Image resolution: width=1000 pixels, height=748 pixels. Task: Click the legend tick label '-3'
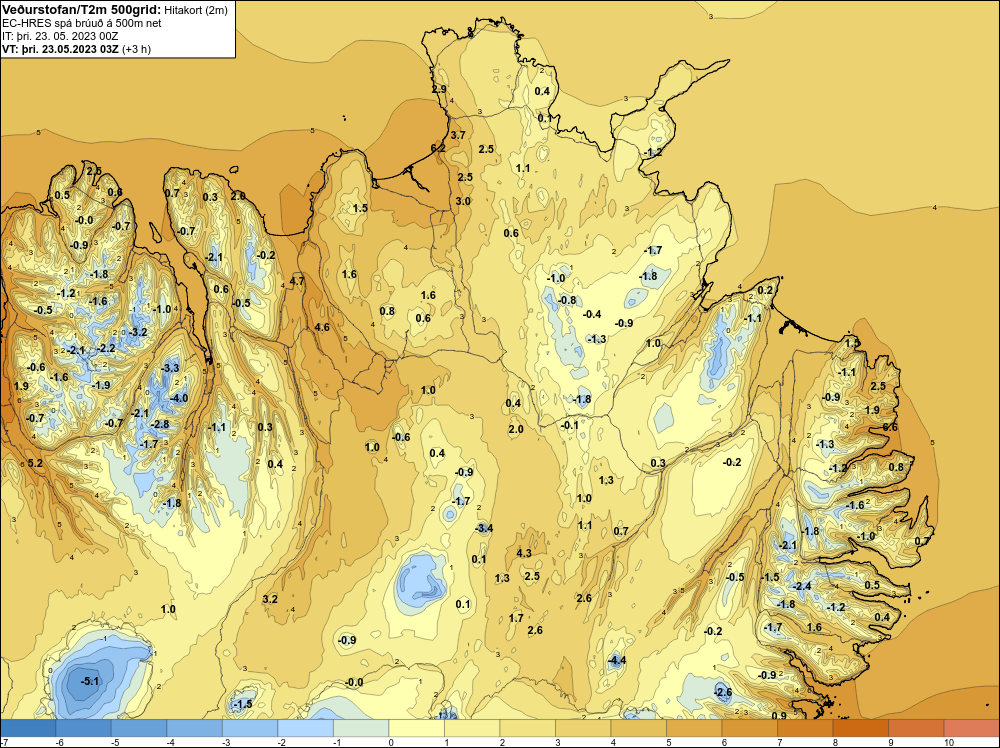tap(224, 742)
